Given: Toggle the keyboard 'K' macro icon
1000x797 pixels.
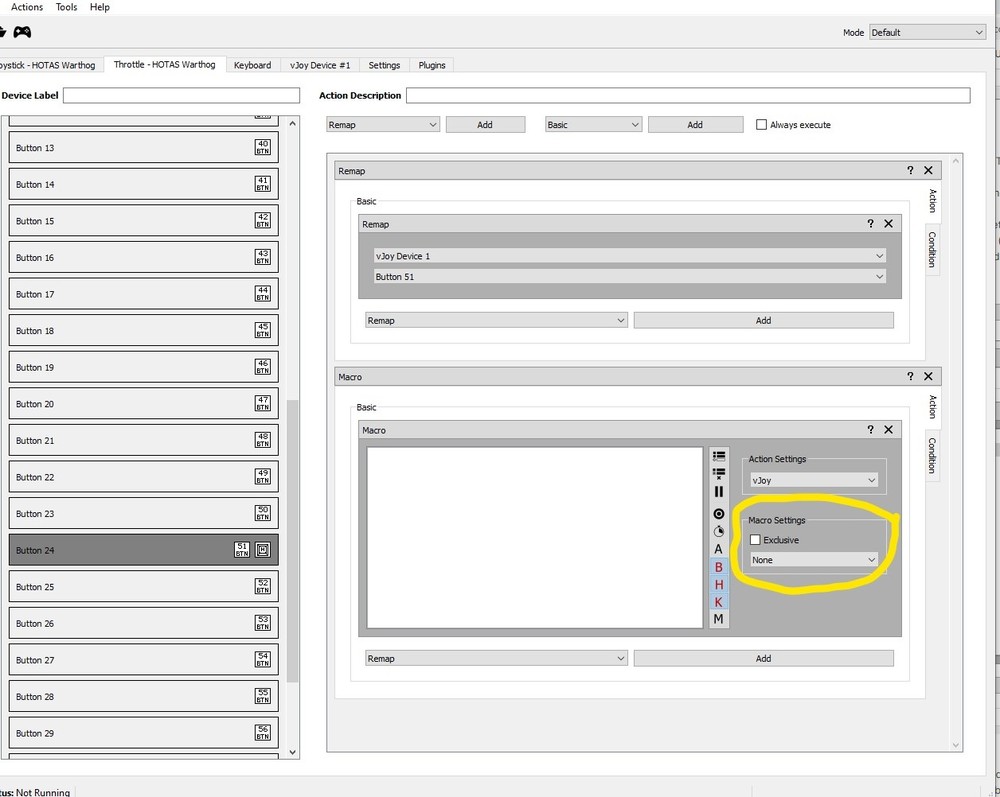Looking at the screenshot, I should point(719,602).
